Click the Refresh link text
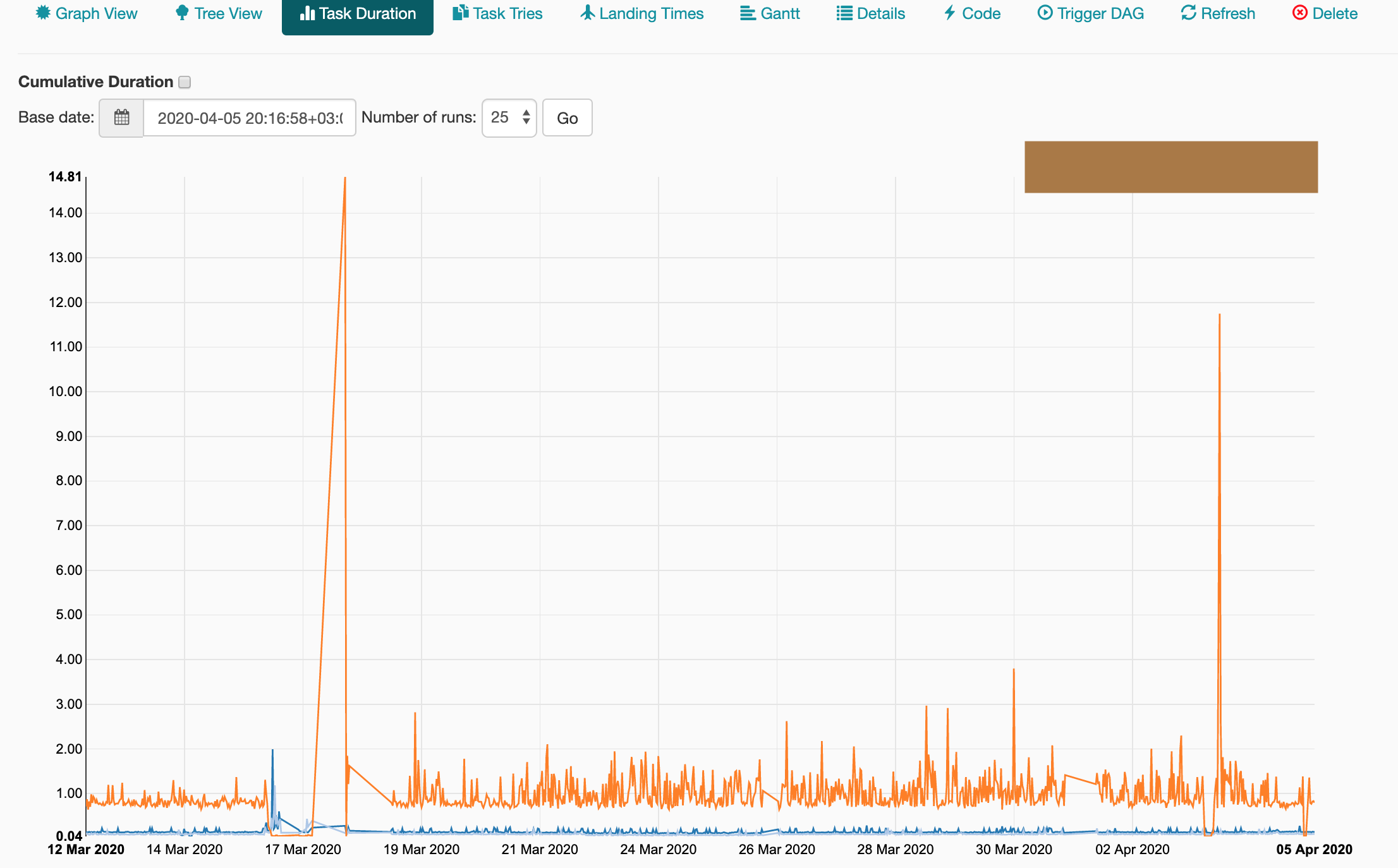1398x868 pixels. pyautogui.click(x=1227, y=13)
